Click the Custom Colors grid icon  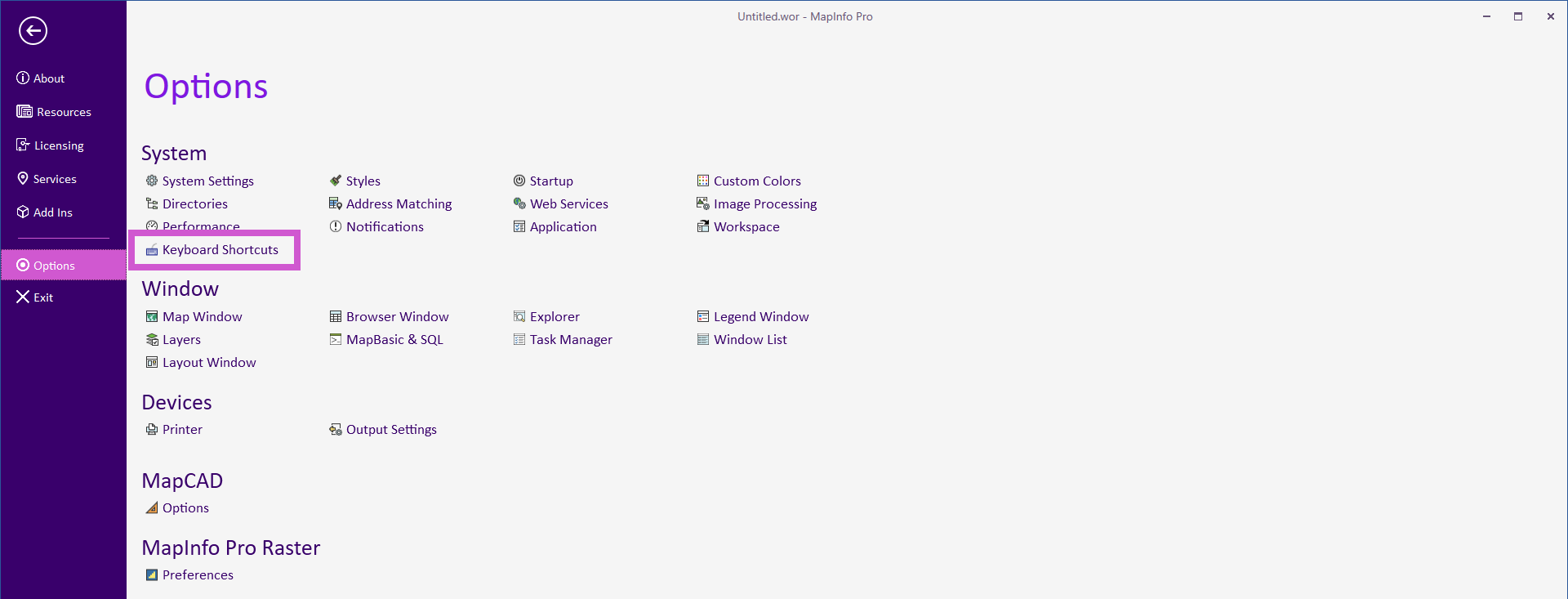[x=703, y=181]
